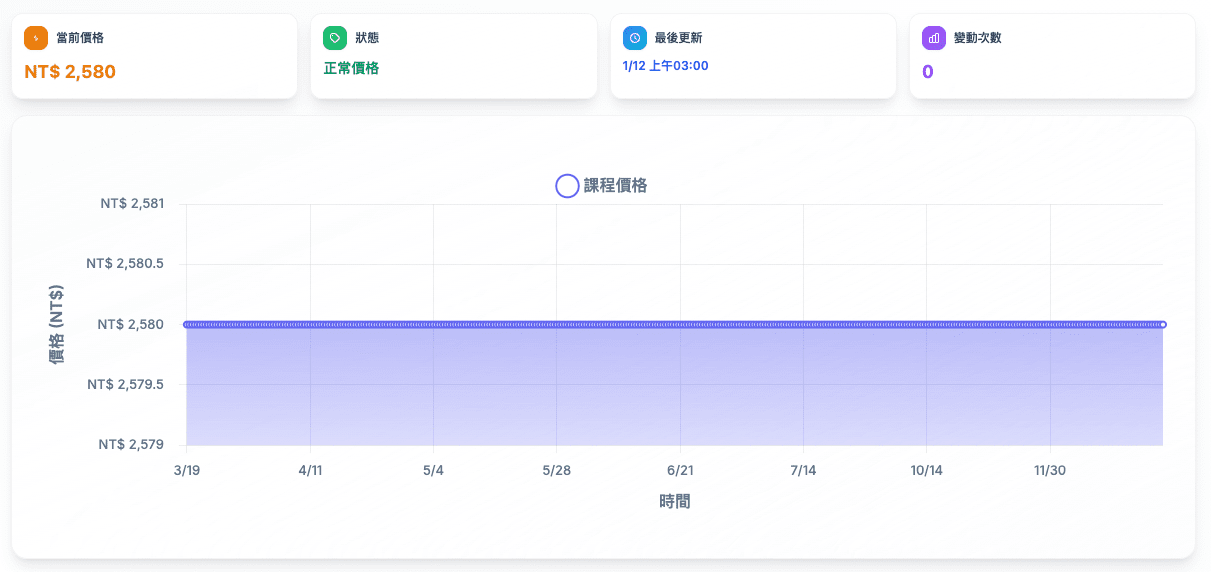
Task: Click the NT$ 2,580 current price value
Action: point(70,72)
